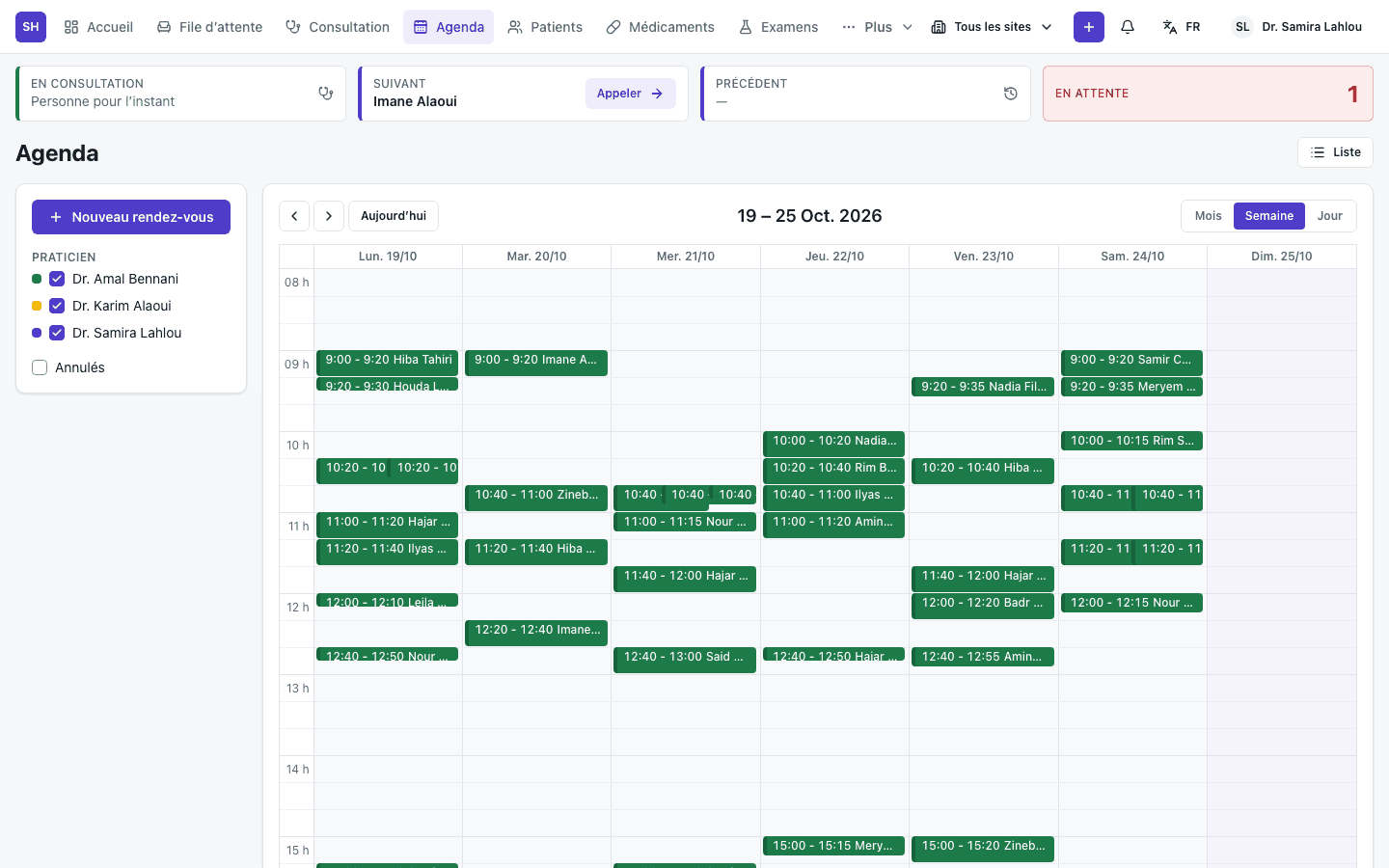The width and height of the screenshot is (1389, 868).
Task: Click Dr. Karim Alaoui yellow color dot
Action: tap(37, 306)
